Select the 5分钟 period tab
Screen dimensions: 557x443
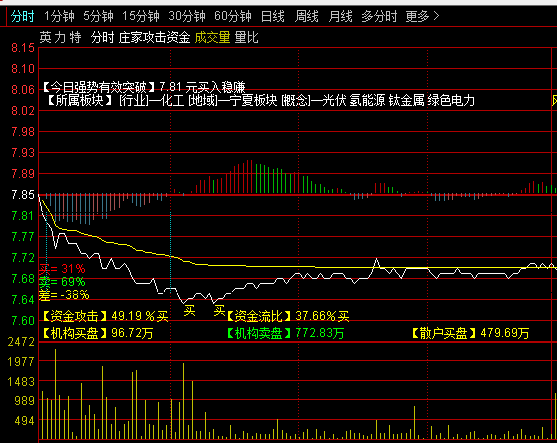pos(98,16)
